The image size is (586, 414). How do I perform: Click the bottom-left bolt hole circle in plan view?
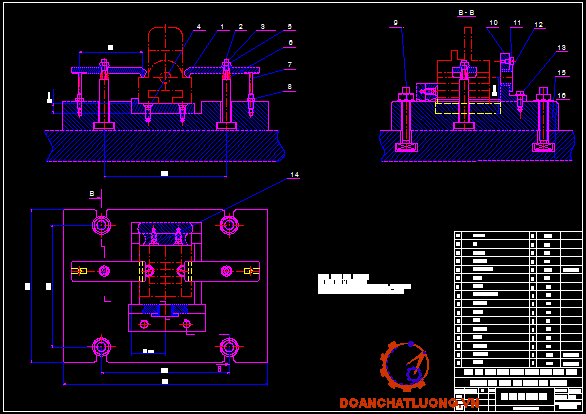pyautogui.click(x=101, y=347)
